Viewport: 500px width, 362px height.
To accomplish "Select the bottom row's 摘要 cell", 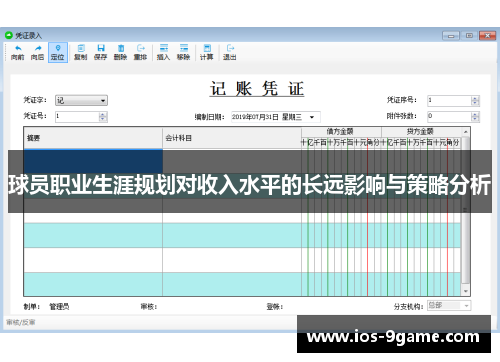I will (x=93, y=284).
